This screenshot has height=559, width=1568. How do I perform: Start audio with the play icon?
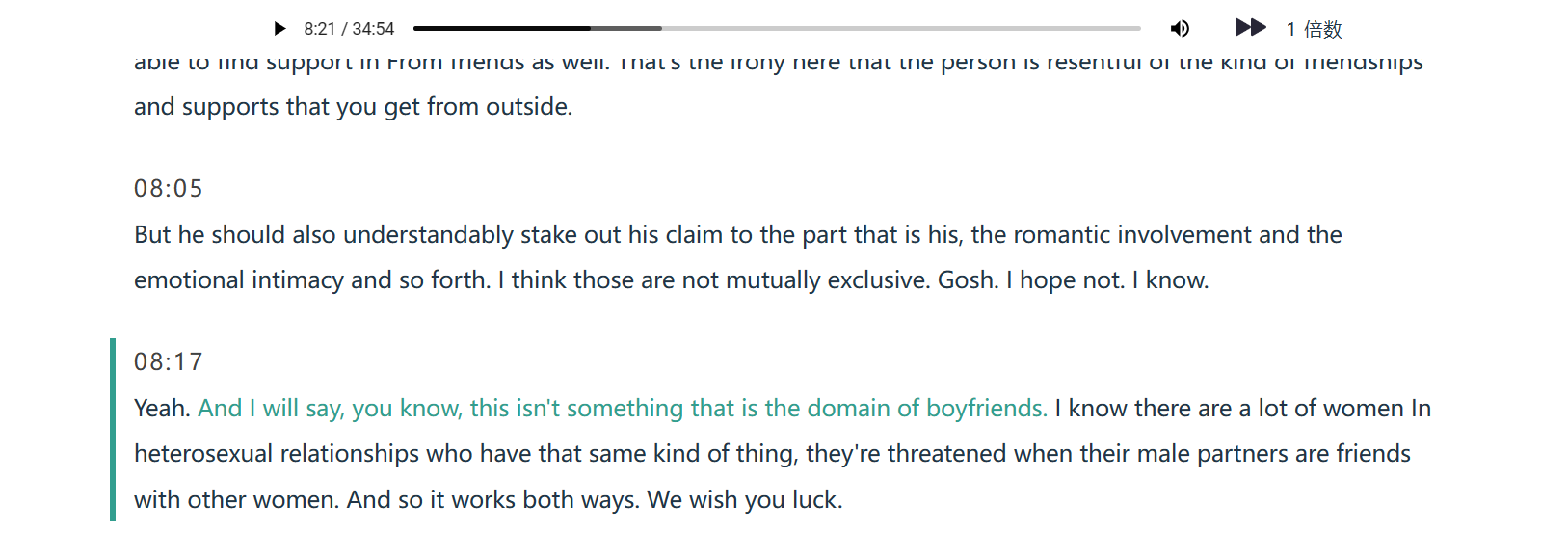(279, 29)
